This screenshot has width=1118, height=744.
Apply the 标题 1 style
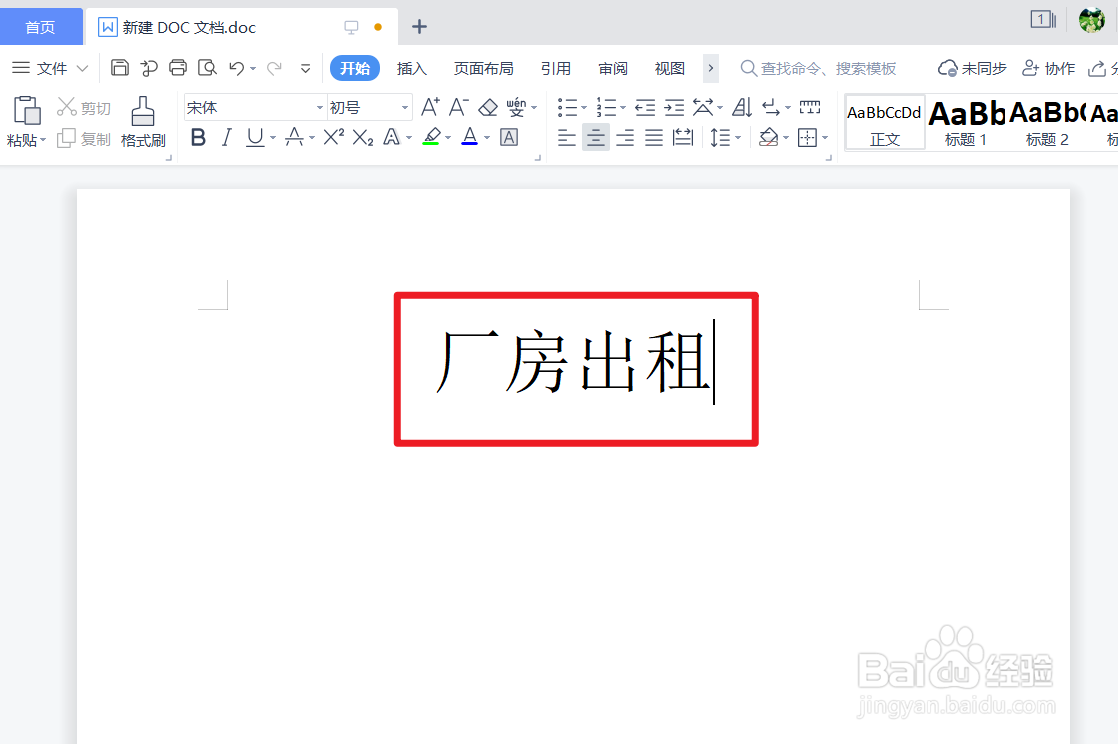pyautogui.click(x=966, y=123)
